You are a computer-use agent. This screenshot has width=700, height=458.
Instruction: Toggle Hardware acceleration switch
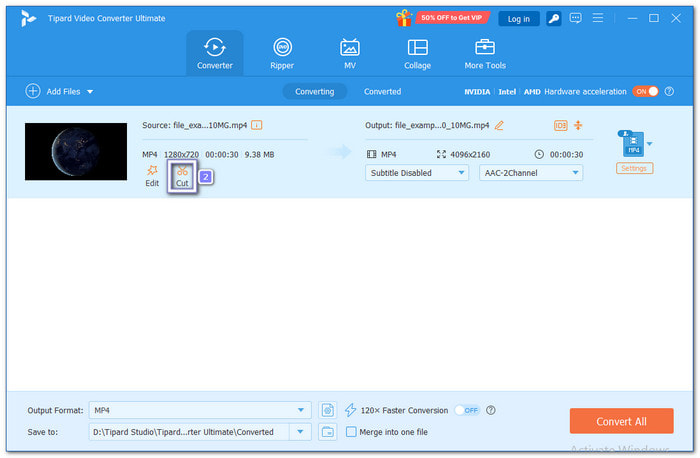[x=645, y=92]
